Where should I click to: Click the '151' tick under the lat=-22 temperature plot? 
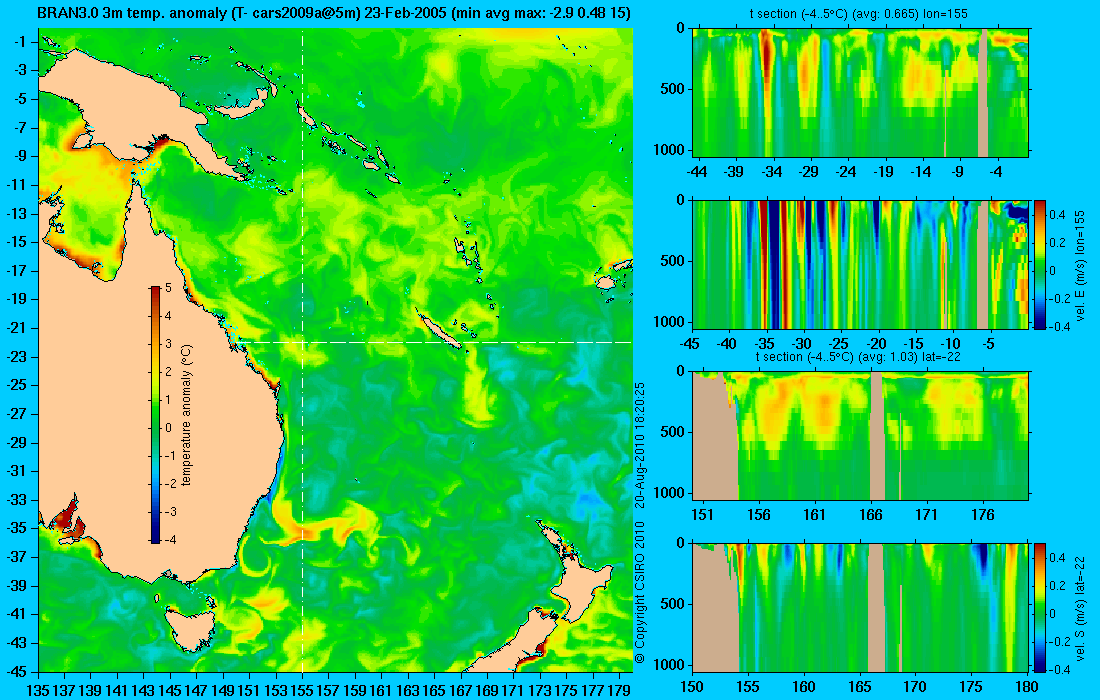pyautogui.click(x=703, y=515)
